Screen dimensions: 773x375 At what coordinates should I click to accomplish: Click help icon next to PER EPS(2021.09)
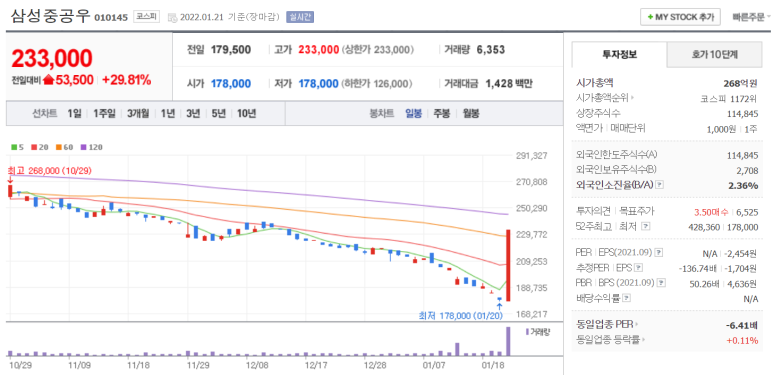(660, 252)
